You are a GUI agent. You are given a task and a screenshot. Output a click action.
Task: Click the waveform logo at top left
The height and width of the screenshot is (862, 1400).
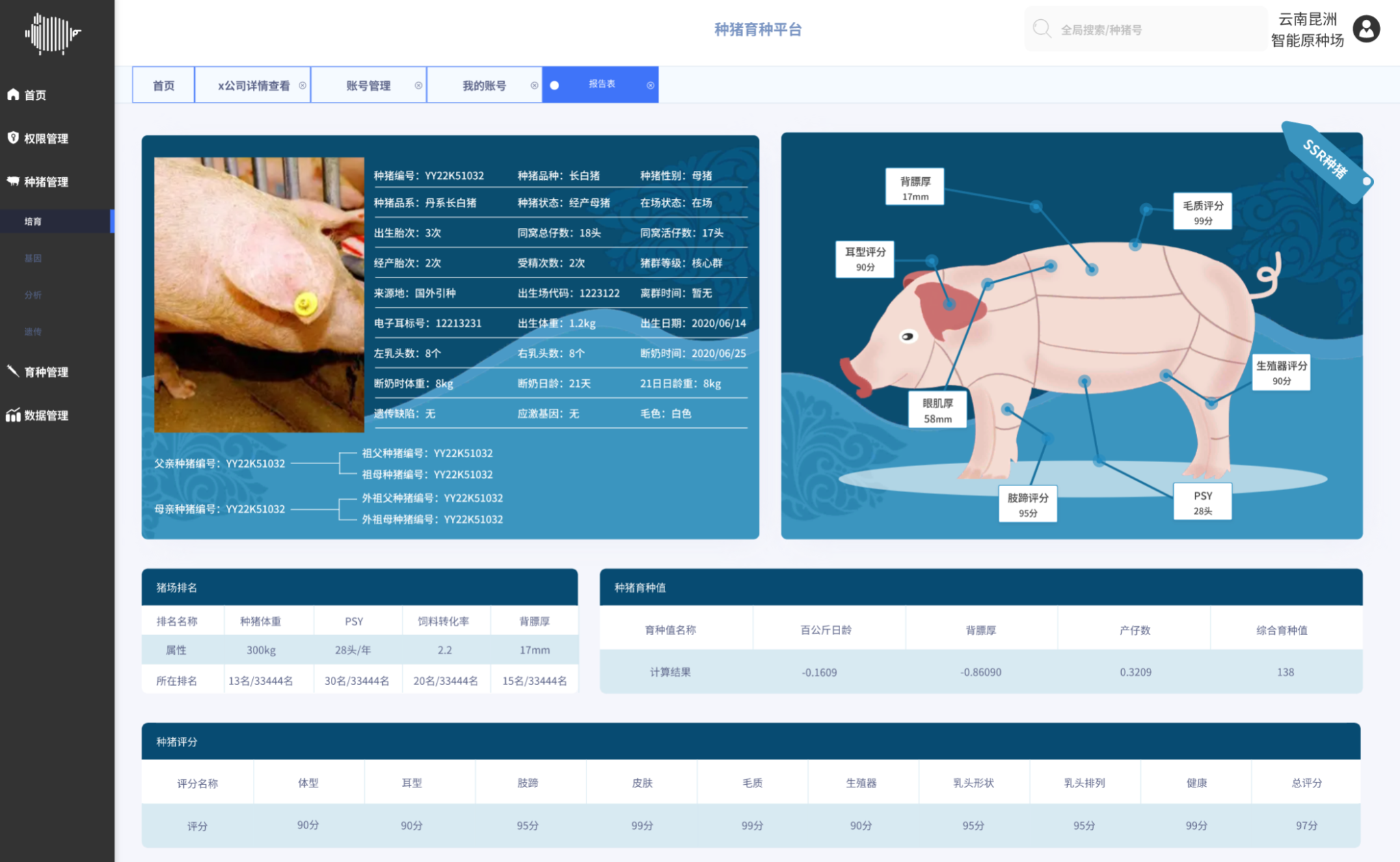(53, 33)
